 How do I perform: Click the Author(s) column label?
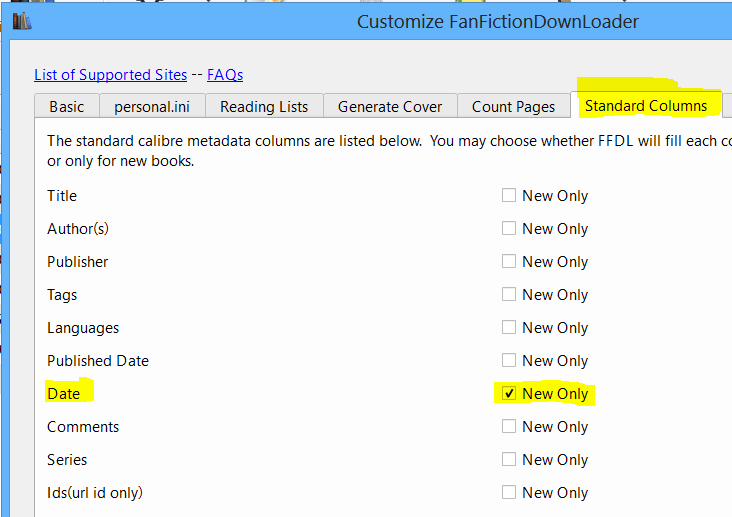pyautogui.click(x=78, y=229)
